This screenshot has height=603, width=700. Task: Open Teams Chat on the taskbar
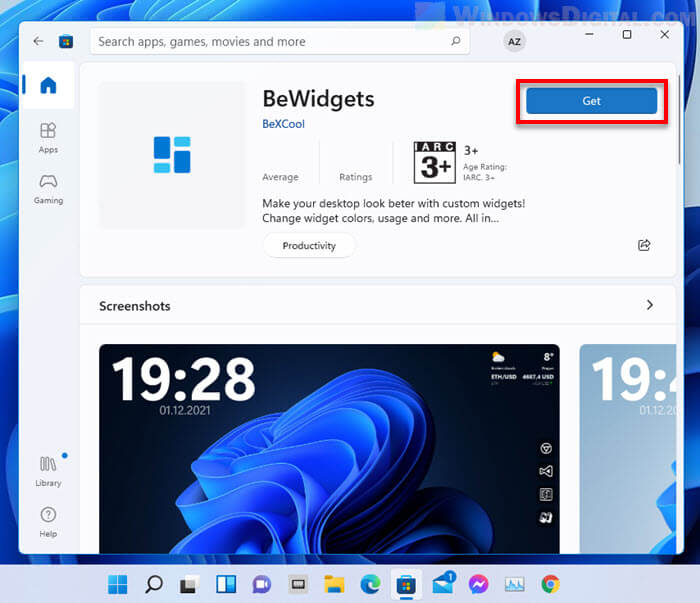(262, 584)
